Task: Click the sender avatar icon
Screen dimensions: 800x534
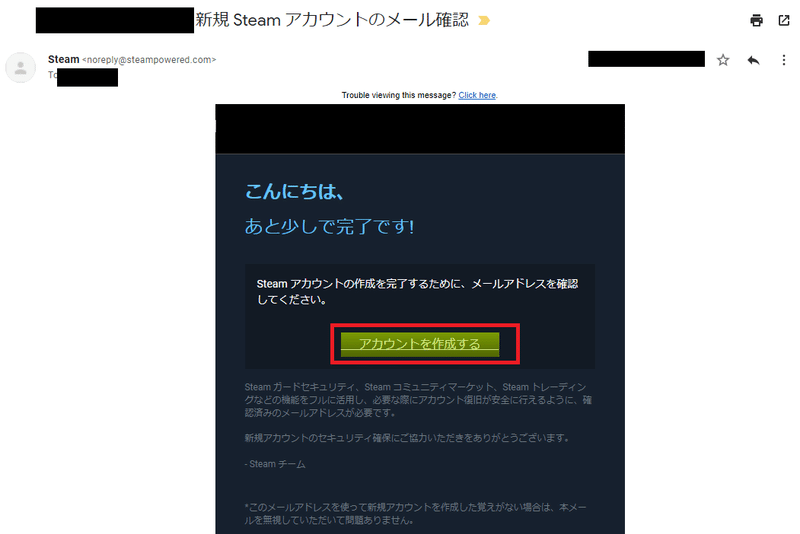Action: (x=20, y=67)
